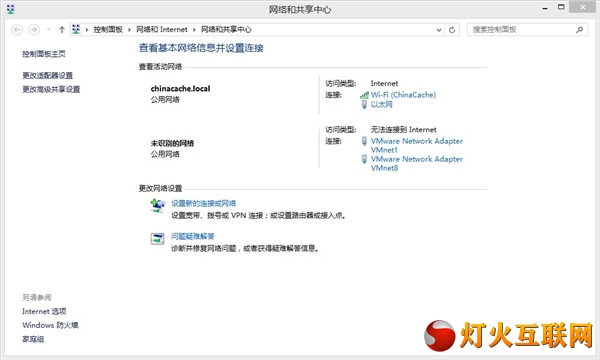The image size is (600, 360).
Task: Navigate up one level with up arrow
Action: [62, 29]
